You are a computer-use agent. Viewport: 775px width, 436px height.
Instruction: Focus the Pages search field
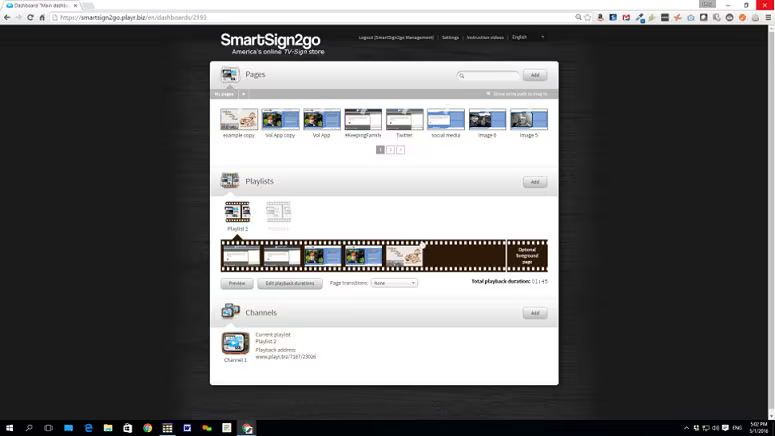pos(488,76)
